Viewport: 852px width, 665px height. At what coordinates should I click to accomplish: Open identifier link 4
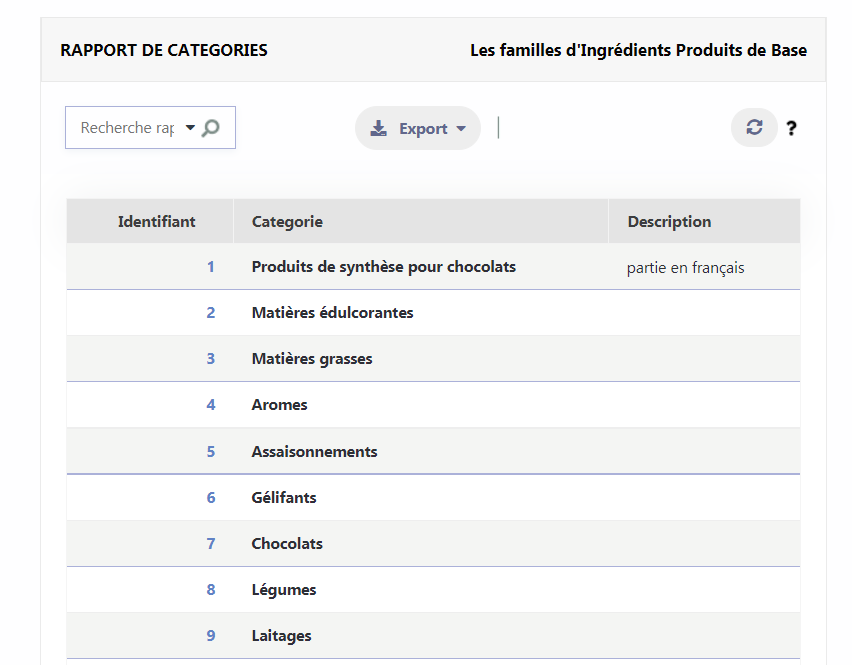(x=210, y=405)
